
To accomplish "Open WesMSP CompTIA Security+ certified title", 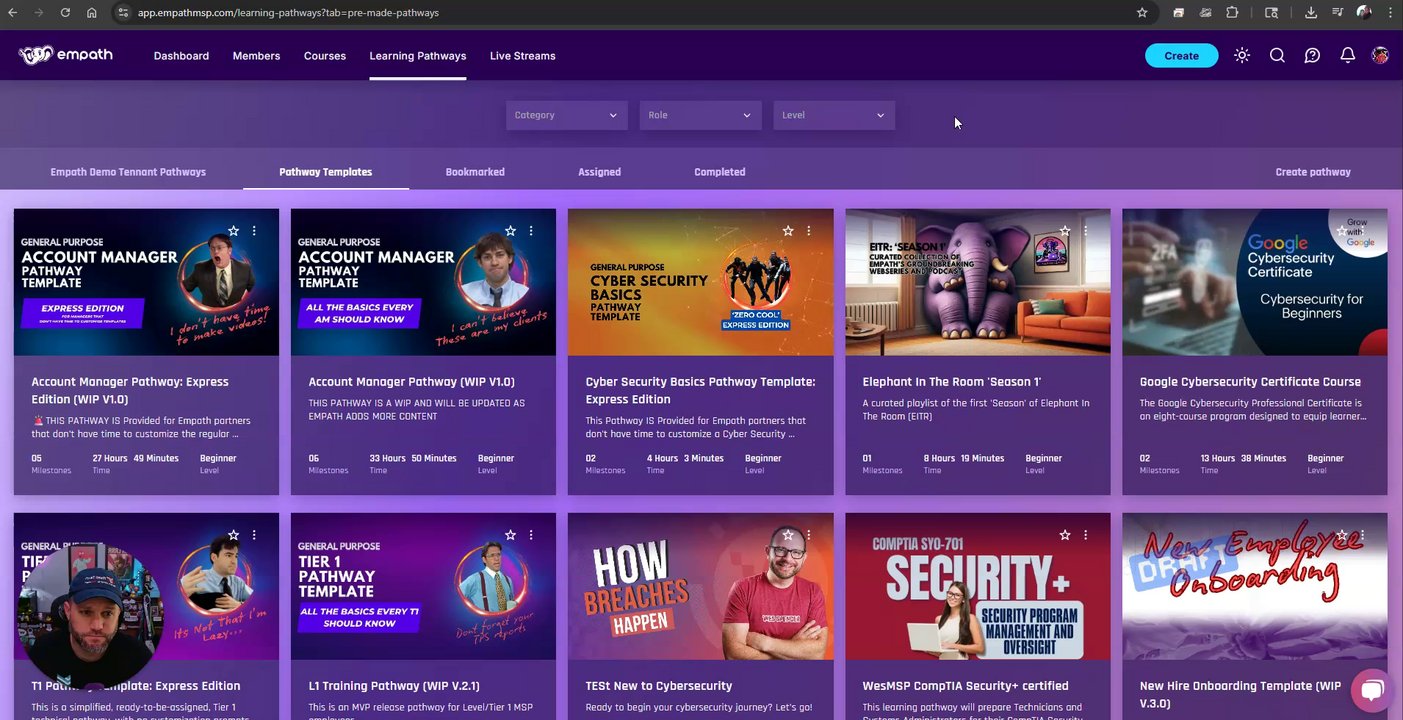I will pos(965,686).
